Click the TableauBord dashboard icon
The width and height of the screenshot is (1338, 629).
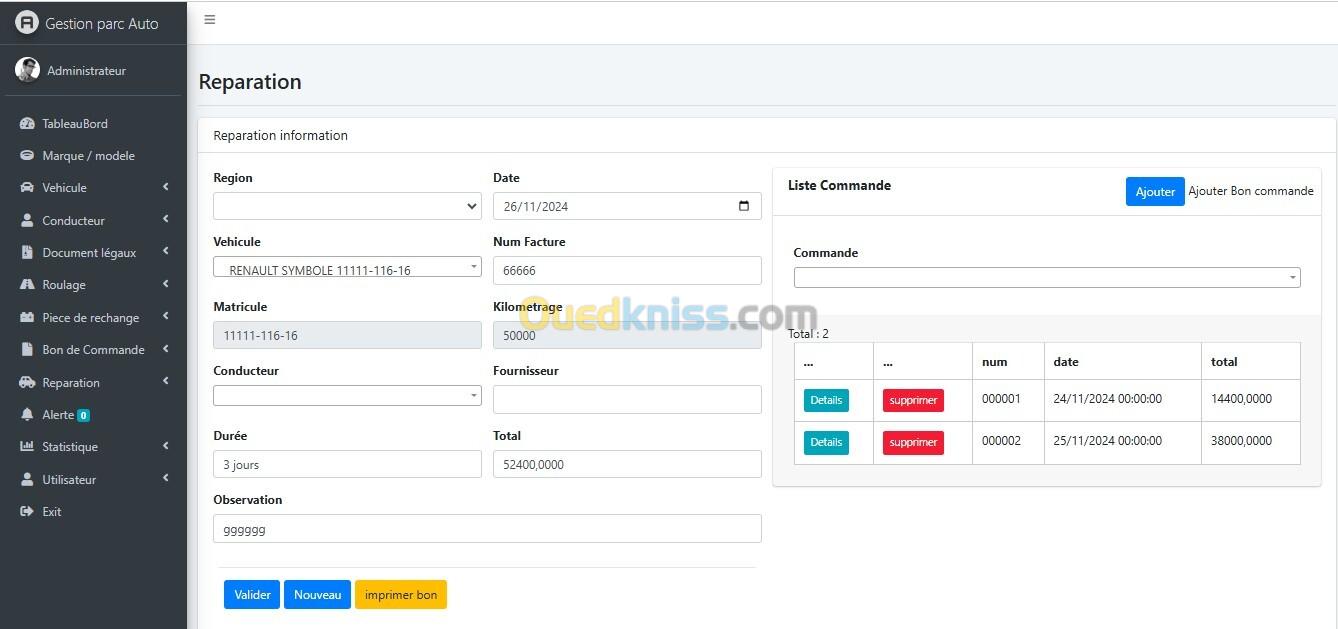(x=27, y=124)
